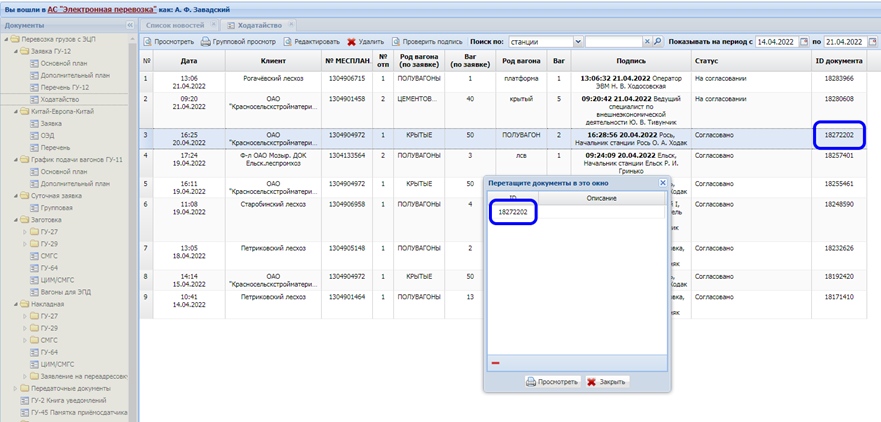Click the Просмотреть toolbar button

click(x=169, y=42)
